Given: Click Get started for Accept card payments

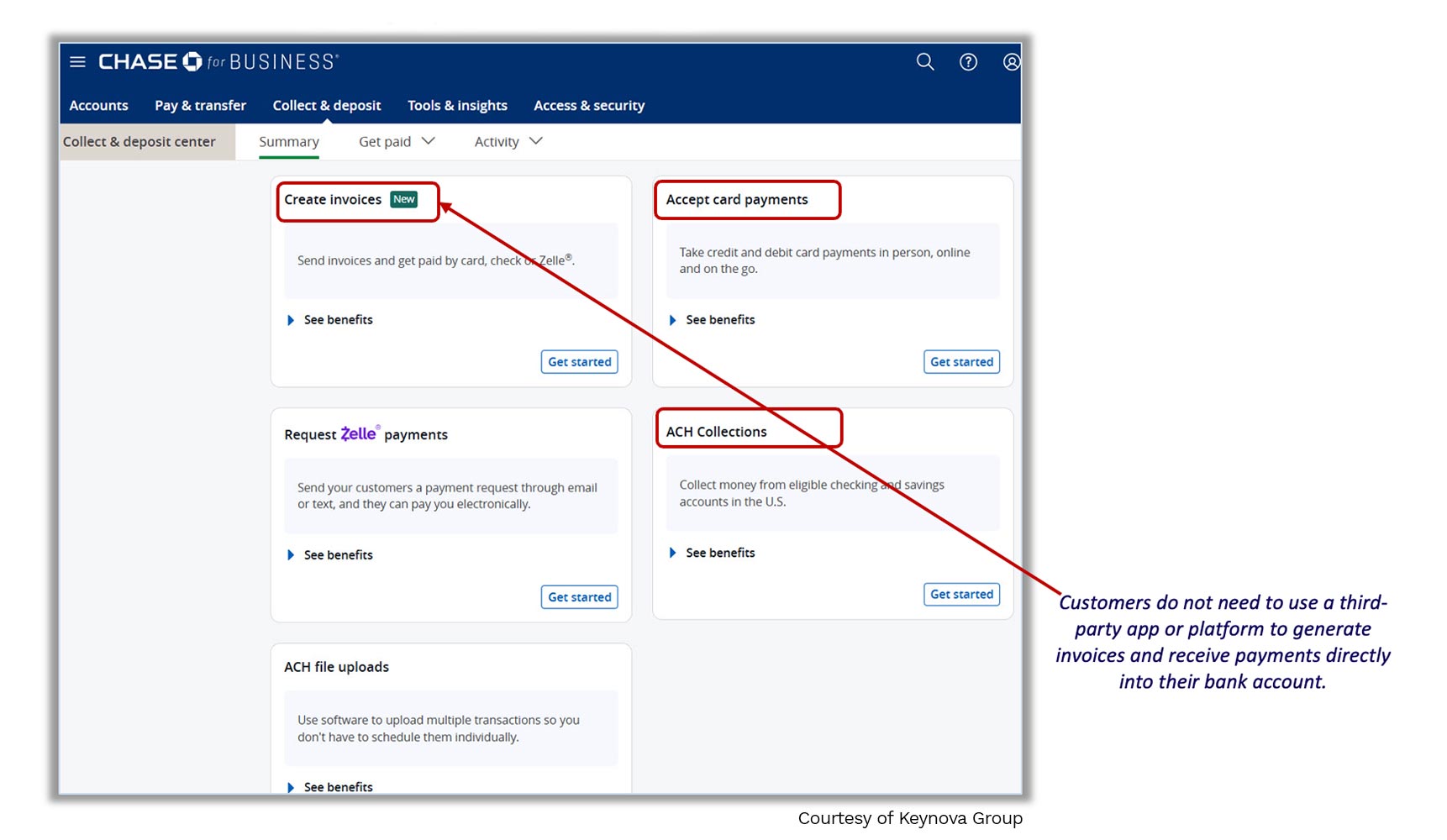Looking at the screenshot, I should coord(962,362).
